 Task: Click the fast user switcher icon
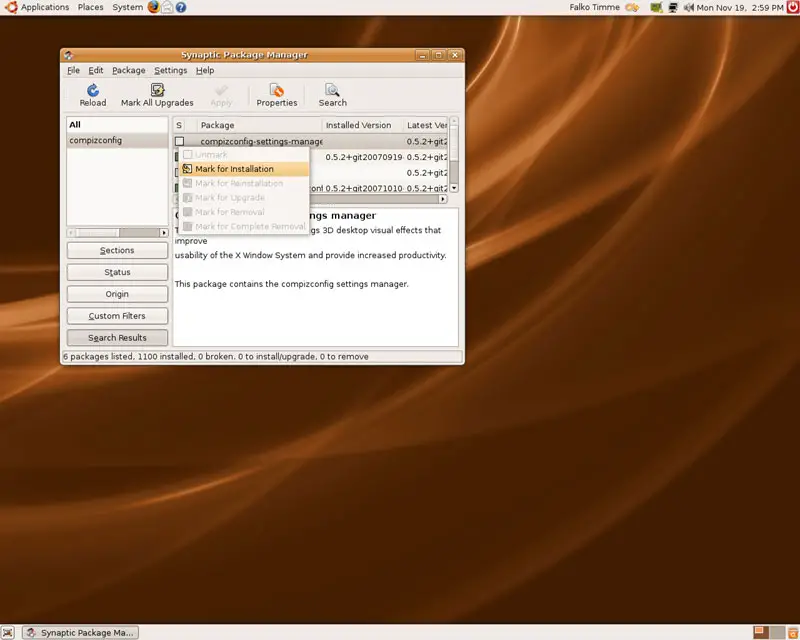click(632, 7)
